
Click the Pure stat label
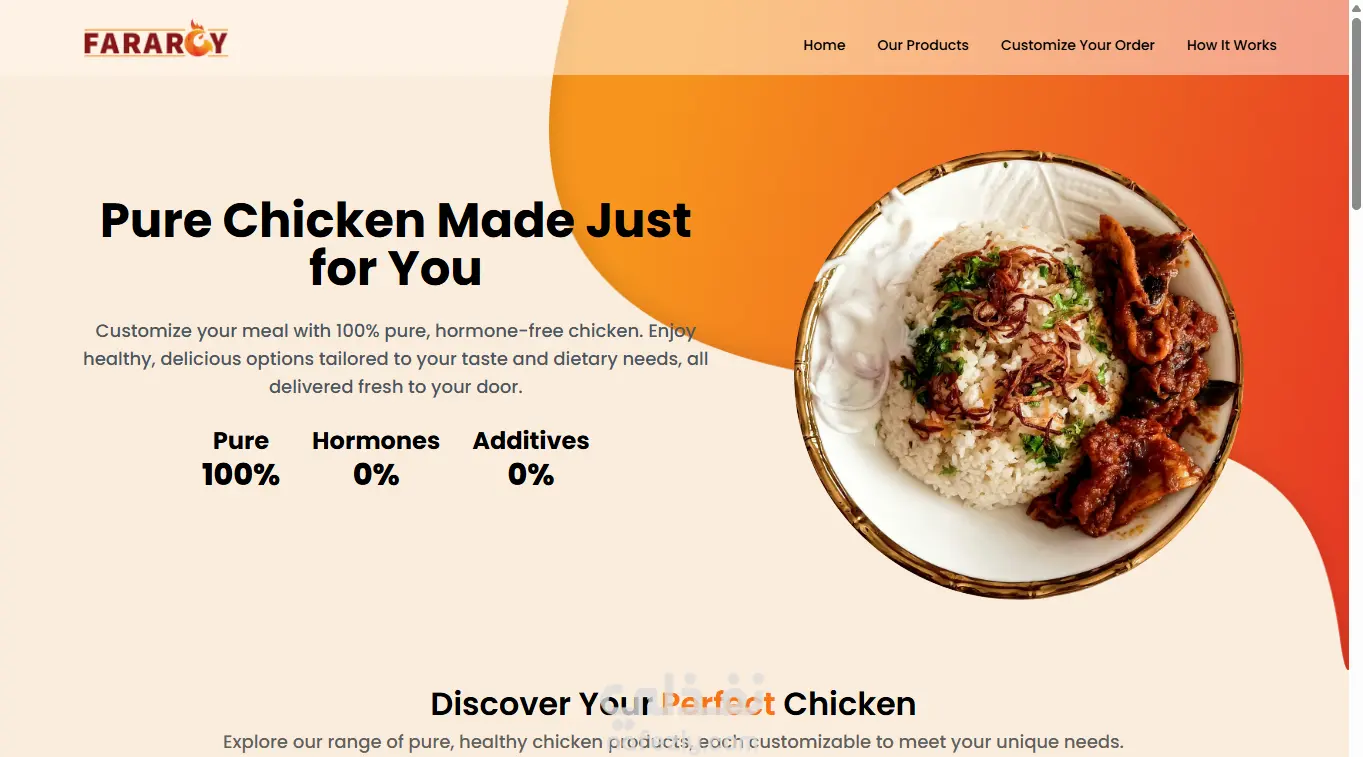point(241,441)
